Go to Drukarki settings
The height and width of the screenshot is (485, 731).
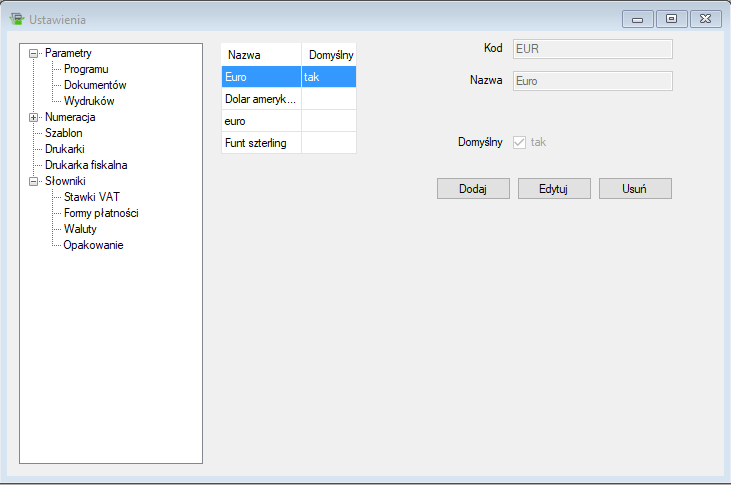click(x=65, y=149)
